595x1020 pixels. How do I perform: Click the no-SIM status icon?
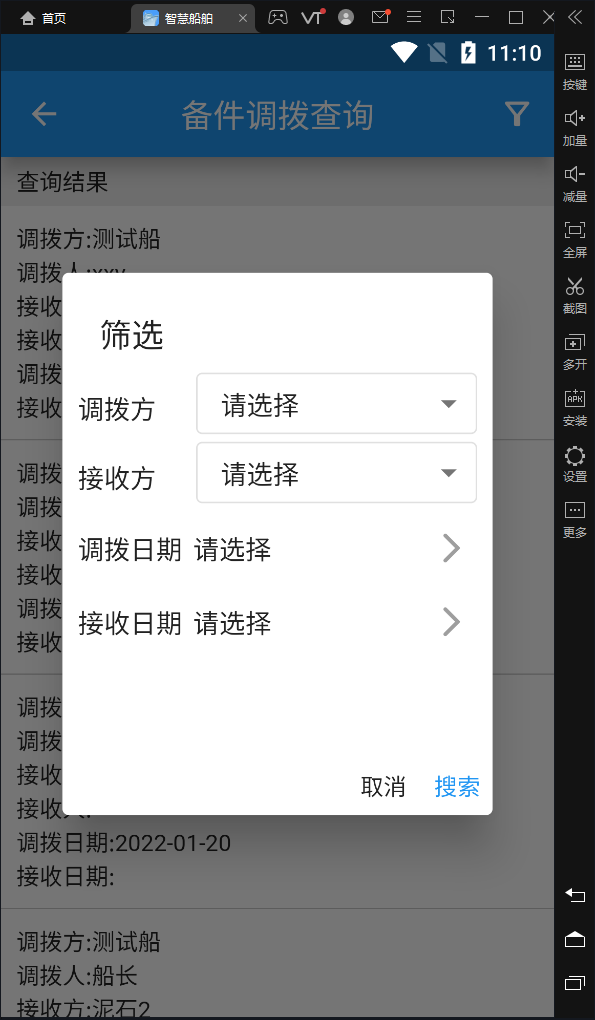click(x=438, y=52)
